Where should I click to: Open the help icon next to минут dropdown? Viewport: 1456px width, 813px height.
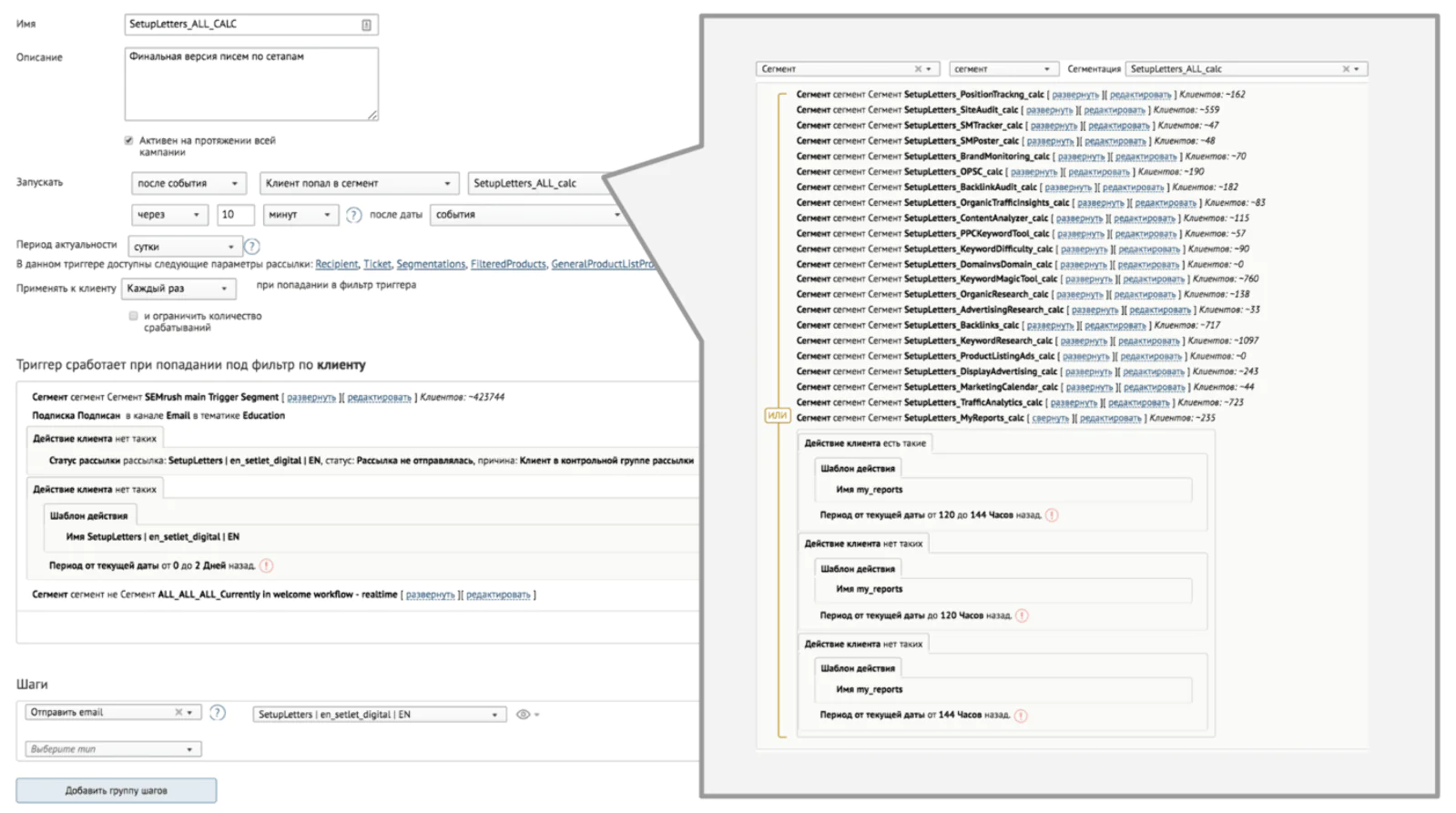tap(354, 215)
